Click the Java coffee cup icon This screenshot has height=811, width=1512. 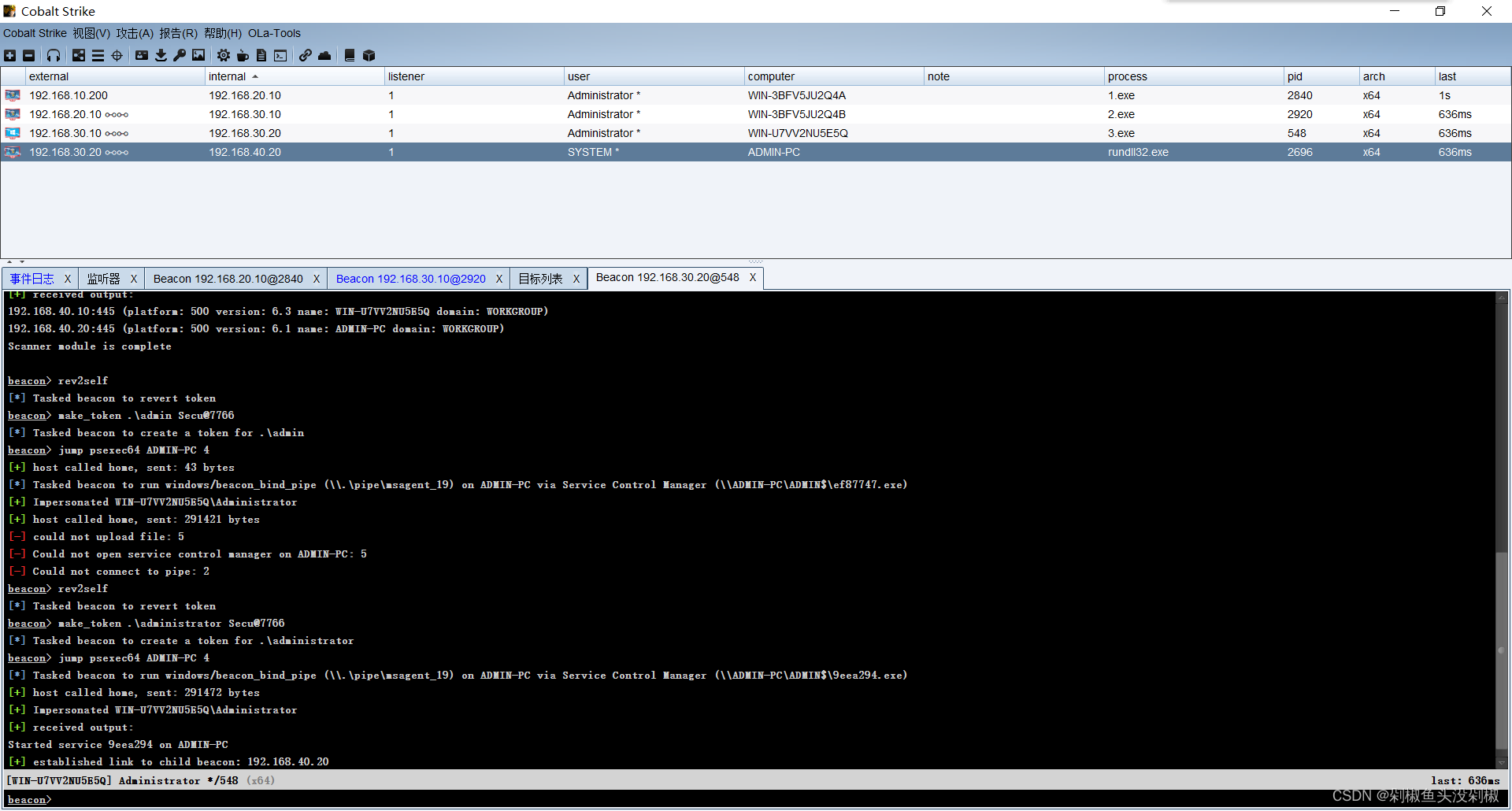(243, 55)
